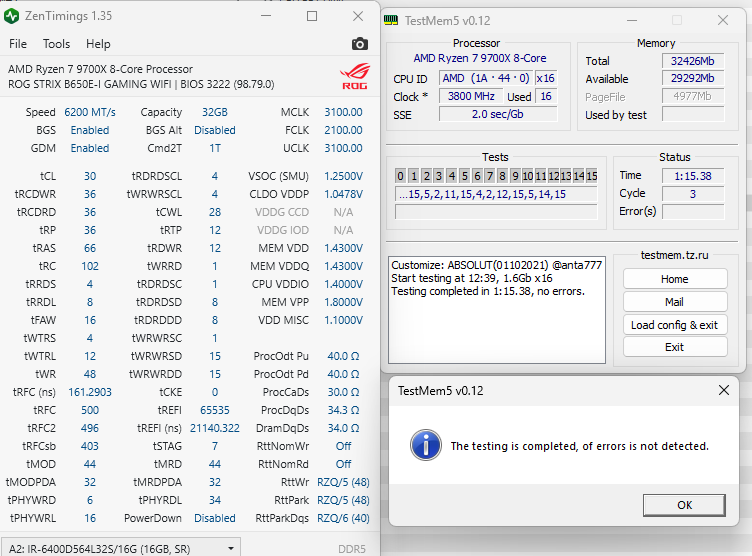Open the File menu
This screenshot has width=752, height=556.
[18, 44]
